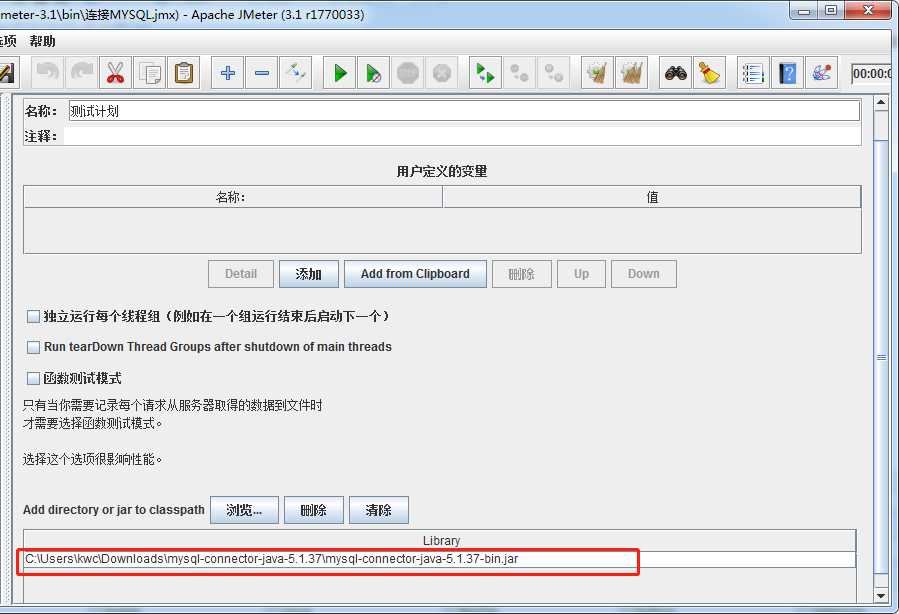
Task: Click the Copy icon in the toolbar
Action: click(x=150, y=73)
